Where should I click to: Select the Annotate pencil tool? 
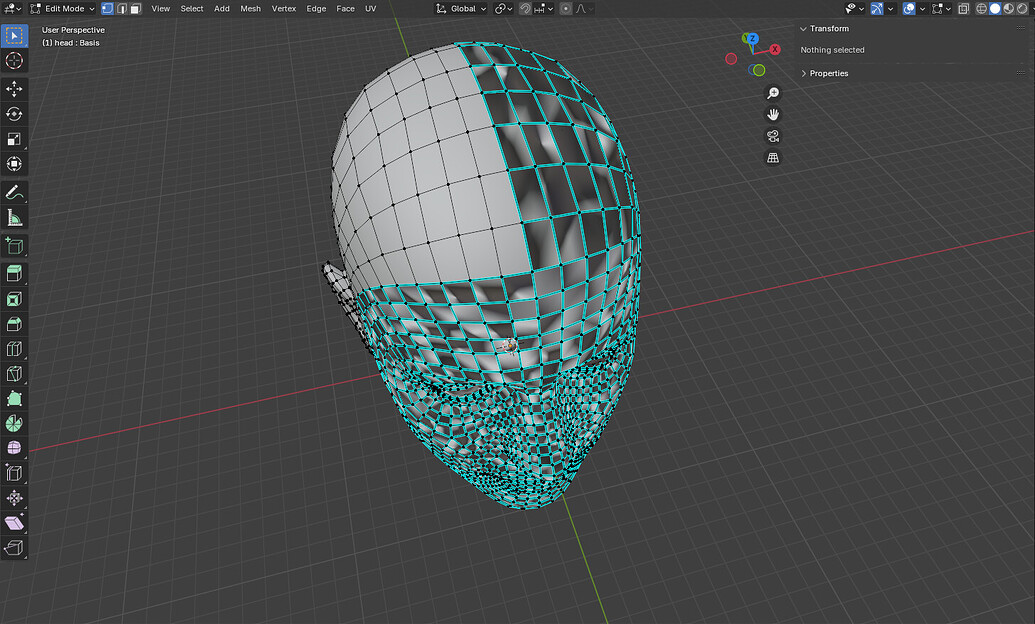(14, 192)
